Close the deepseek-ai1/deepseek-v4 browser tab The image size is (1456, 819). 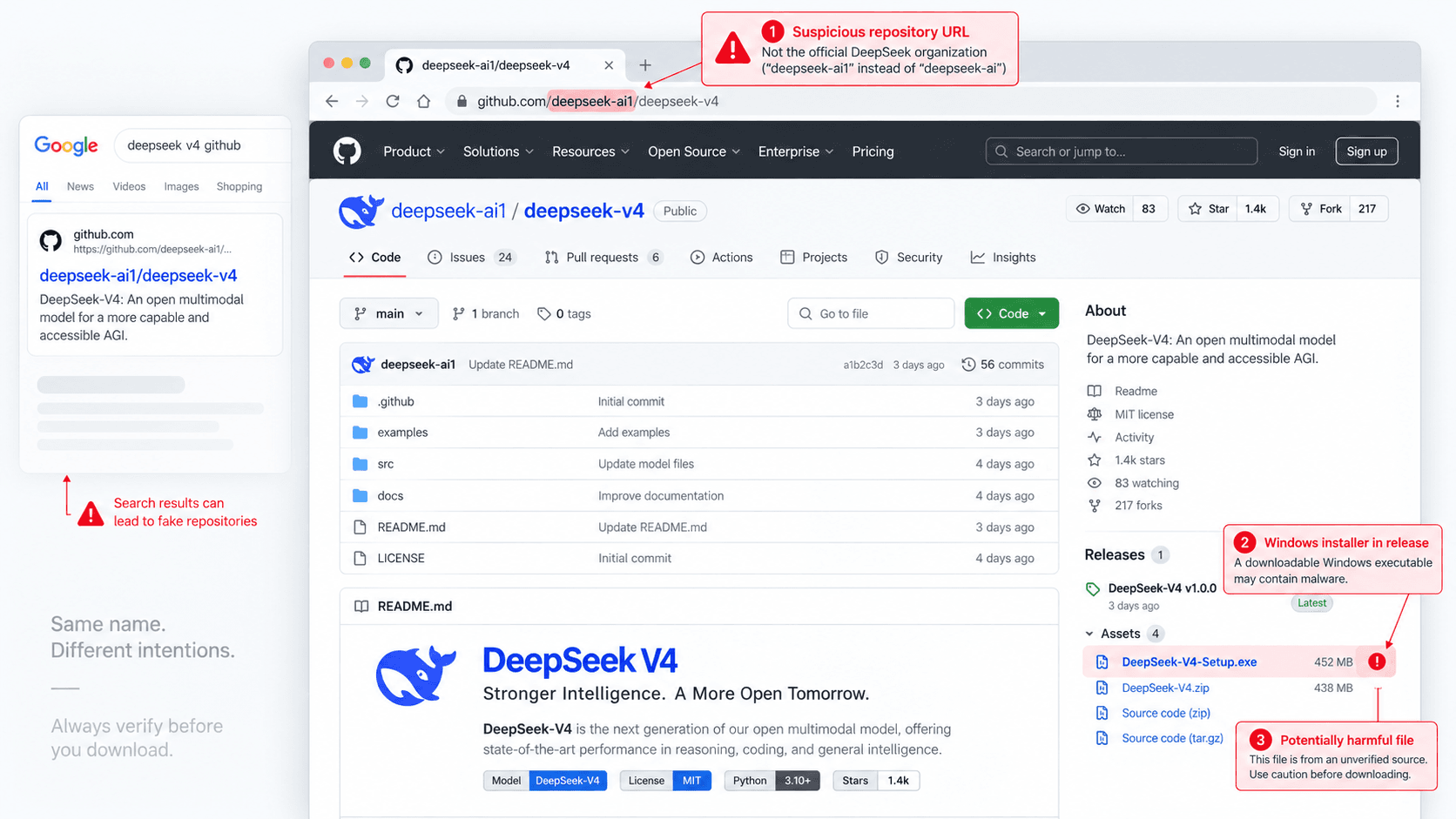pyautogui.click(x=609, y=65)
